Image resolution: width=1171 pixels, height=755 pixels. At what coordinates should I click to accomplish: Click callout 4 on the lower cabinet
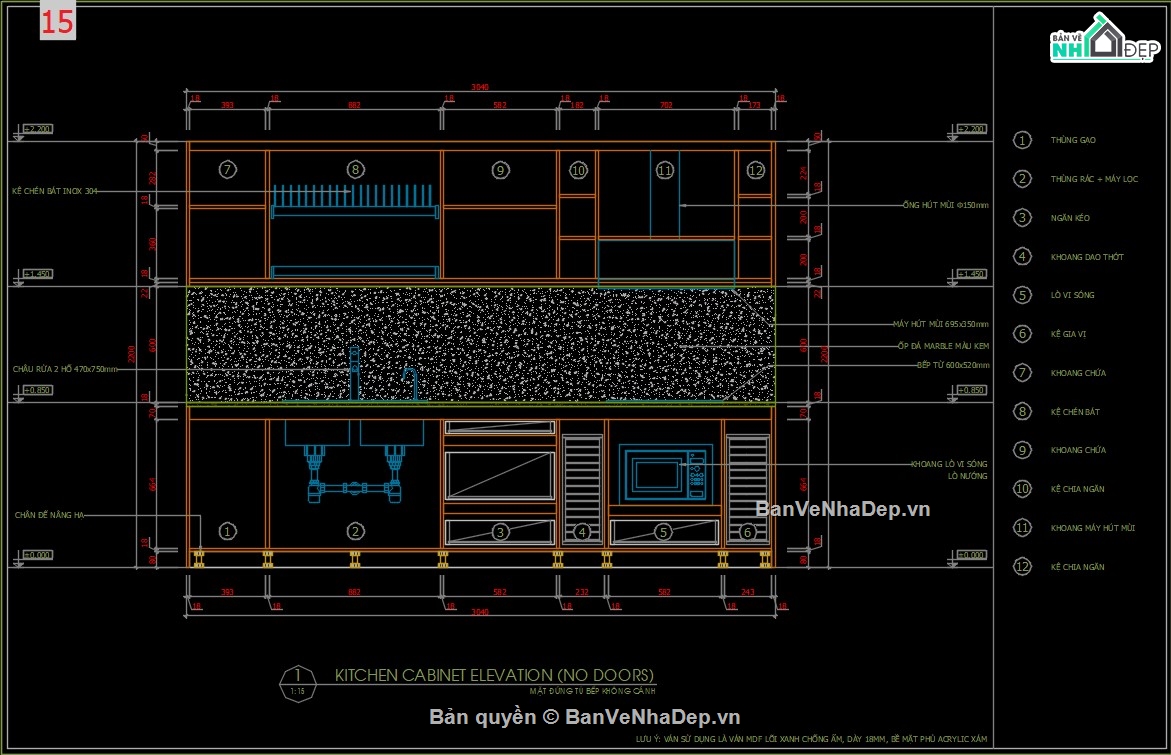(581, 531)
